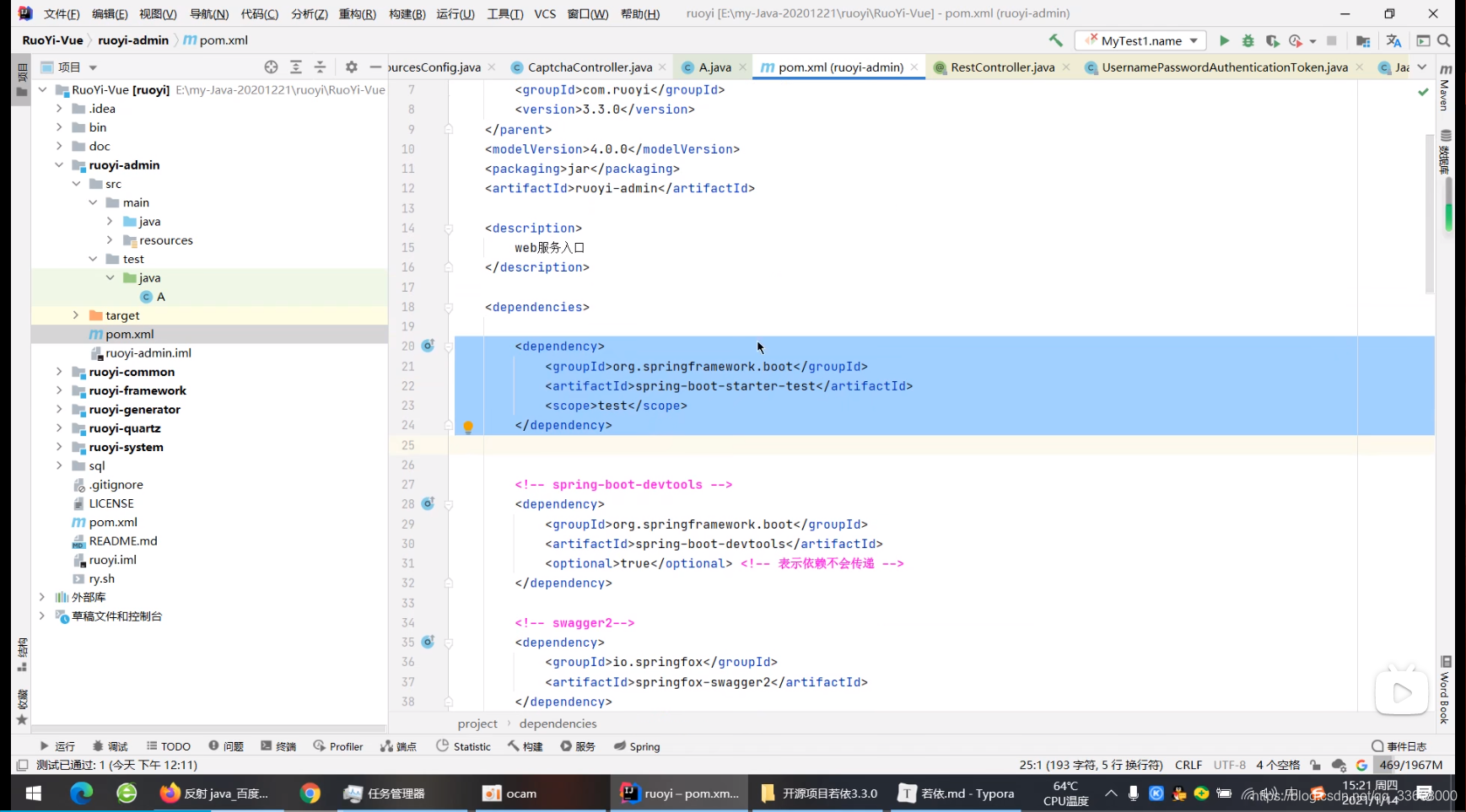Viewport: 1466px width, 812px height.
Task: Click gutter icon on line 28 dependency
Action: [428, 503]
